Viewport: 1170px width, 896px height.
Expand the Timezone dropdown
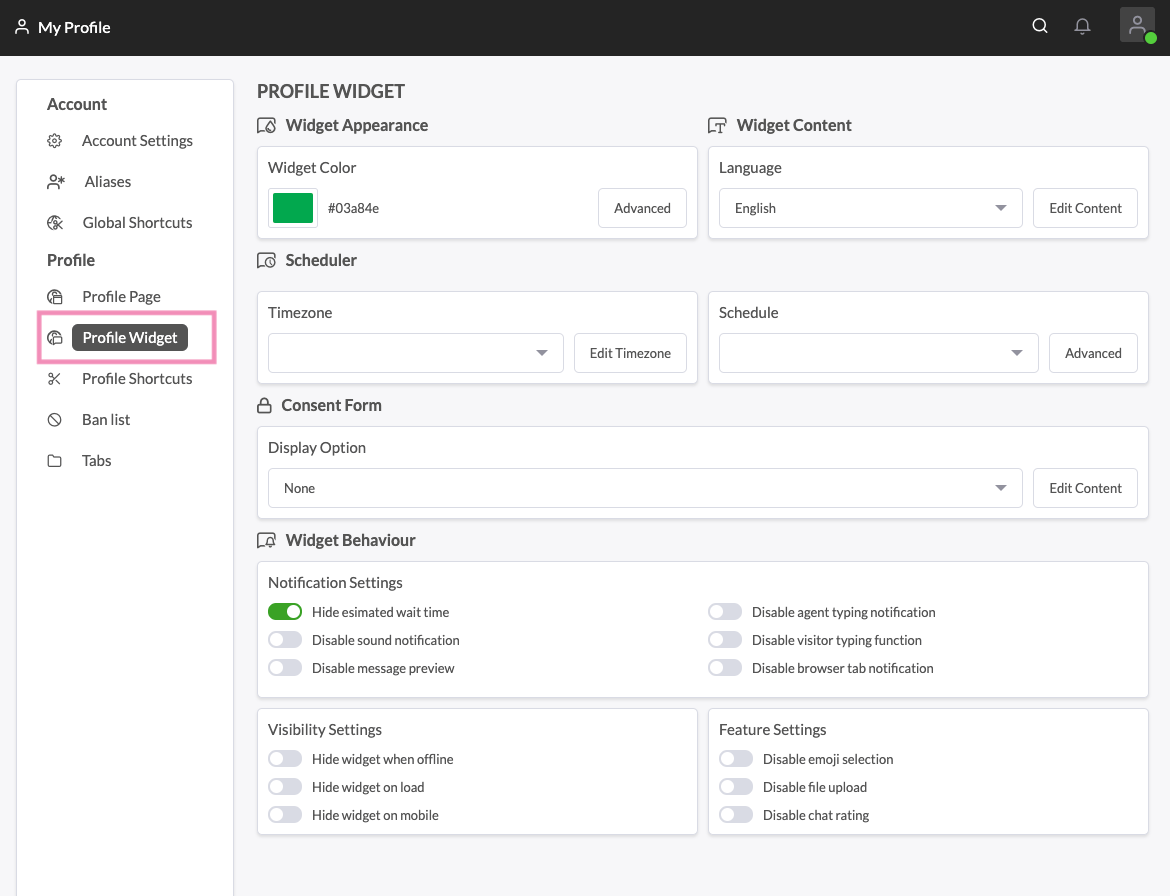click(x=415, y=353)
